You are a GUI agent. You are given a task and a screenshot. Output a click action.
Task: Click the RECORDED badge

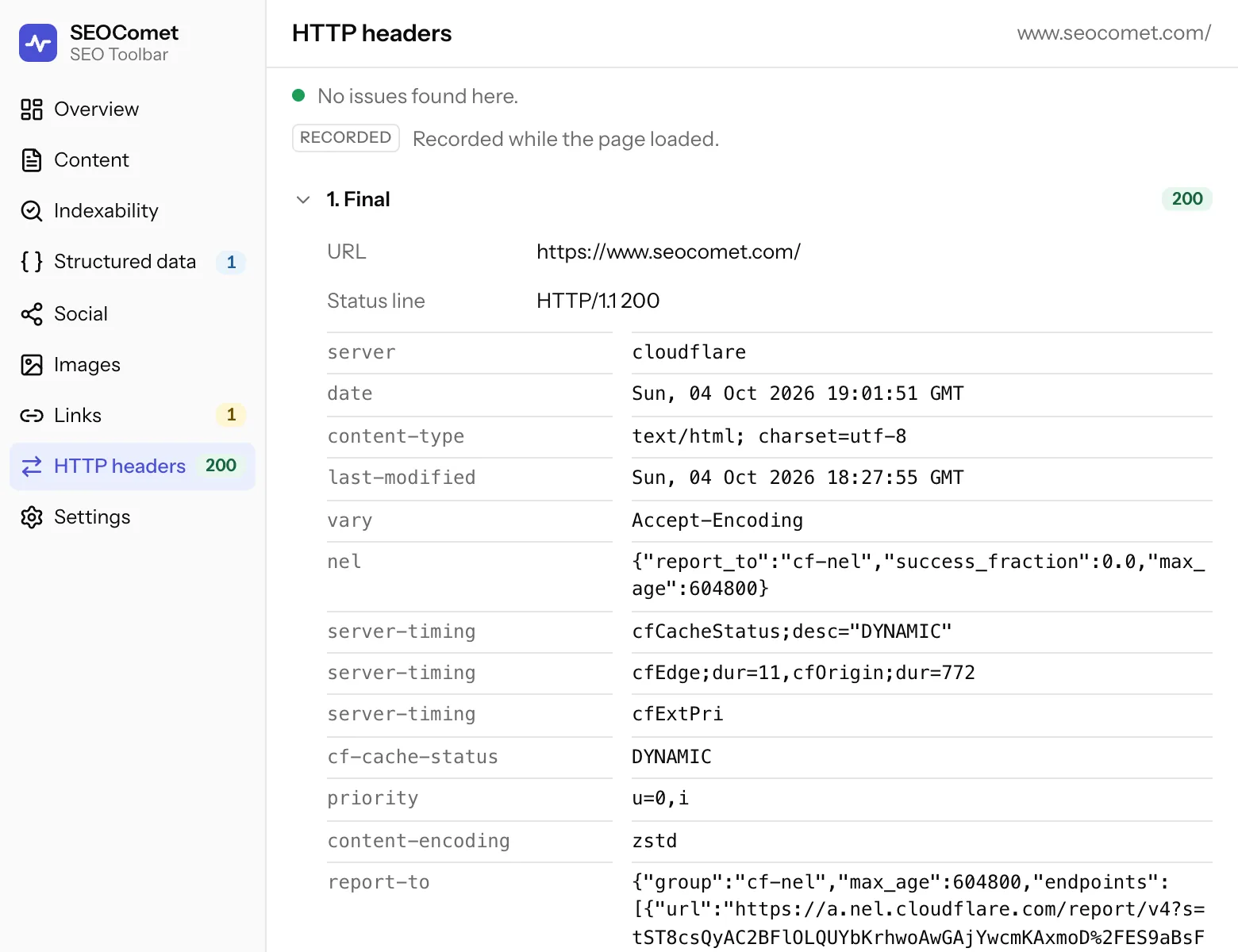346,138
